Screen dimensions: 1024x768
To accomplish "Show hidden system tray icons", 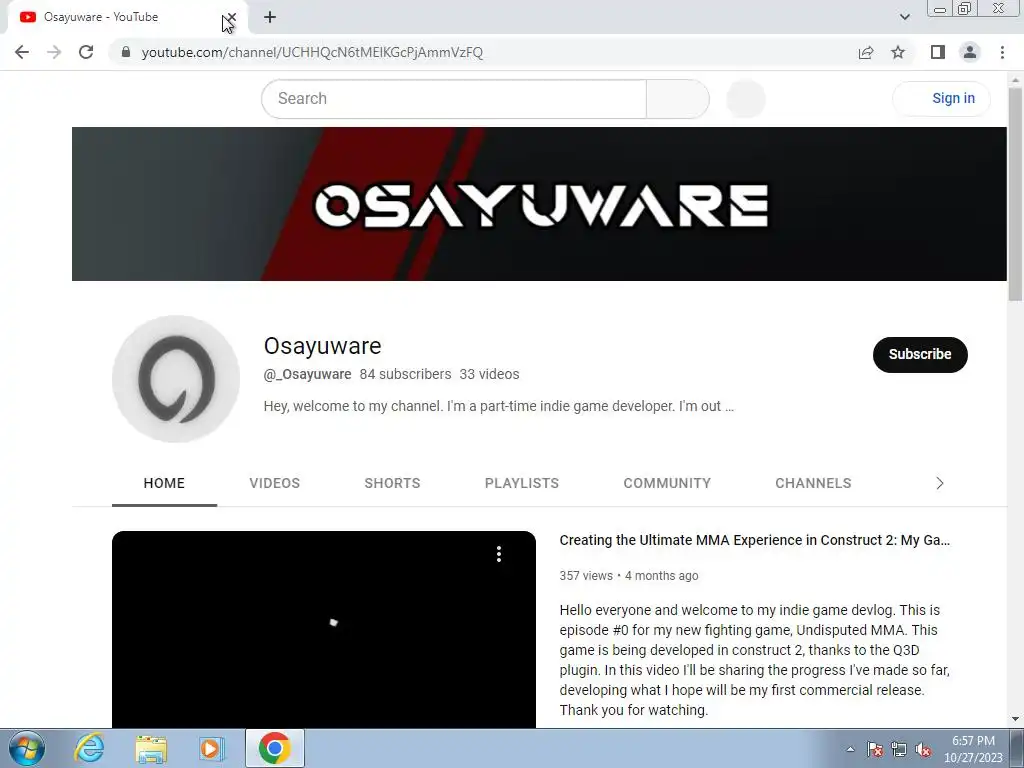I will tap(850, 749).
